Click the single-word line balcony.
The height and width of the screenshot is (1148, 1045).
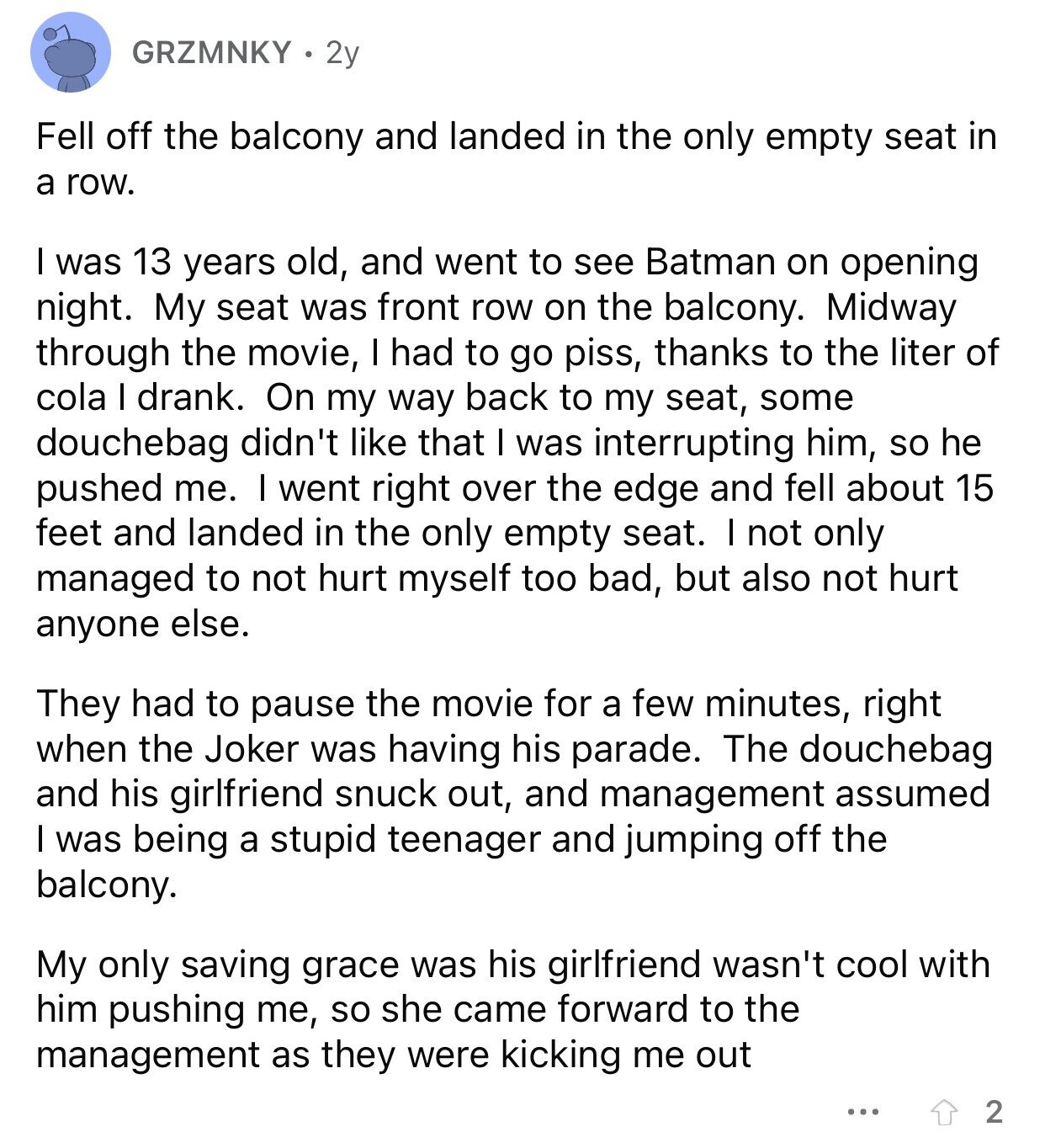[x=107, y=885]
